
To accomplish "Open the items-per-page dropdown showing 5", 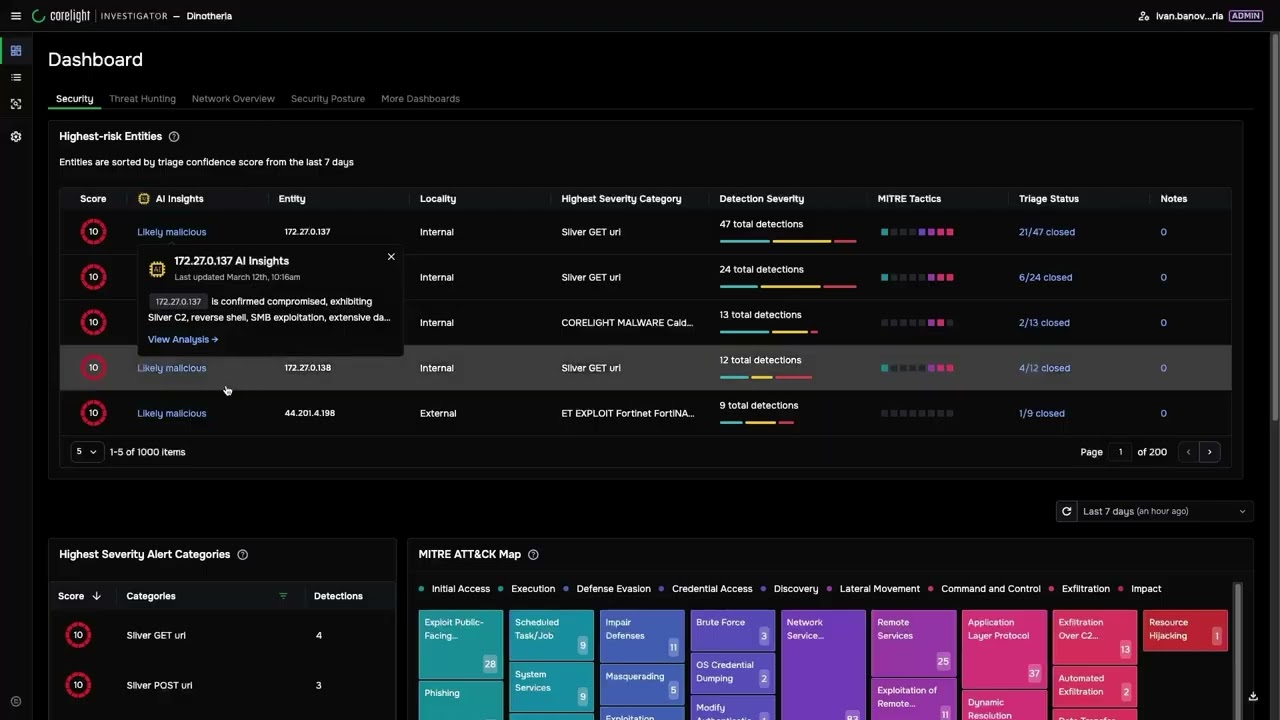I will click(86, 451).
